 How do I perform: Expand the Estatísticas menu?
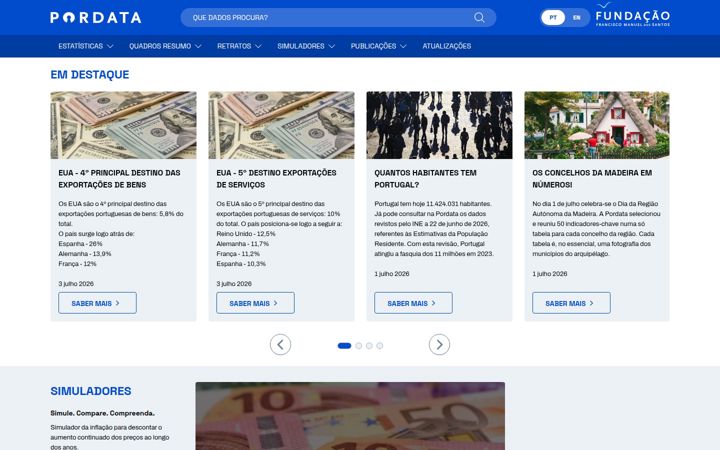[x=85, y=46]
